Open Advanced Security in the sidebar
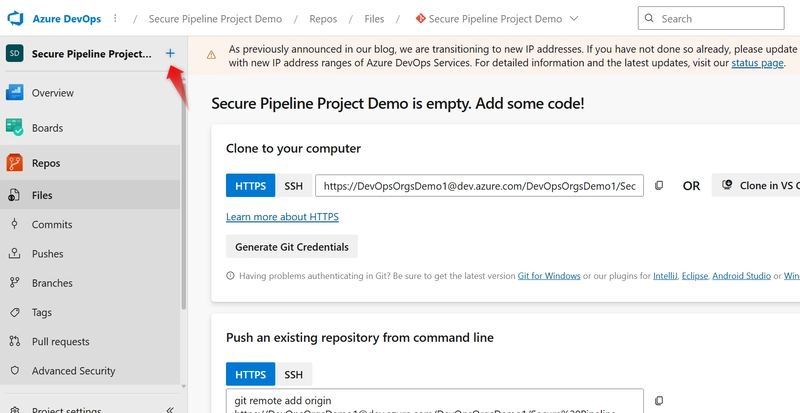This screenshot has height=413, width=800. (x=90, y=371)
